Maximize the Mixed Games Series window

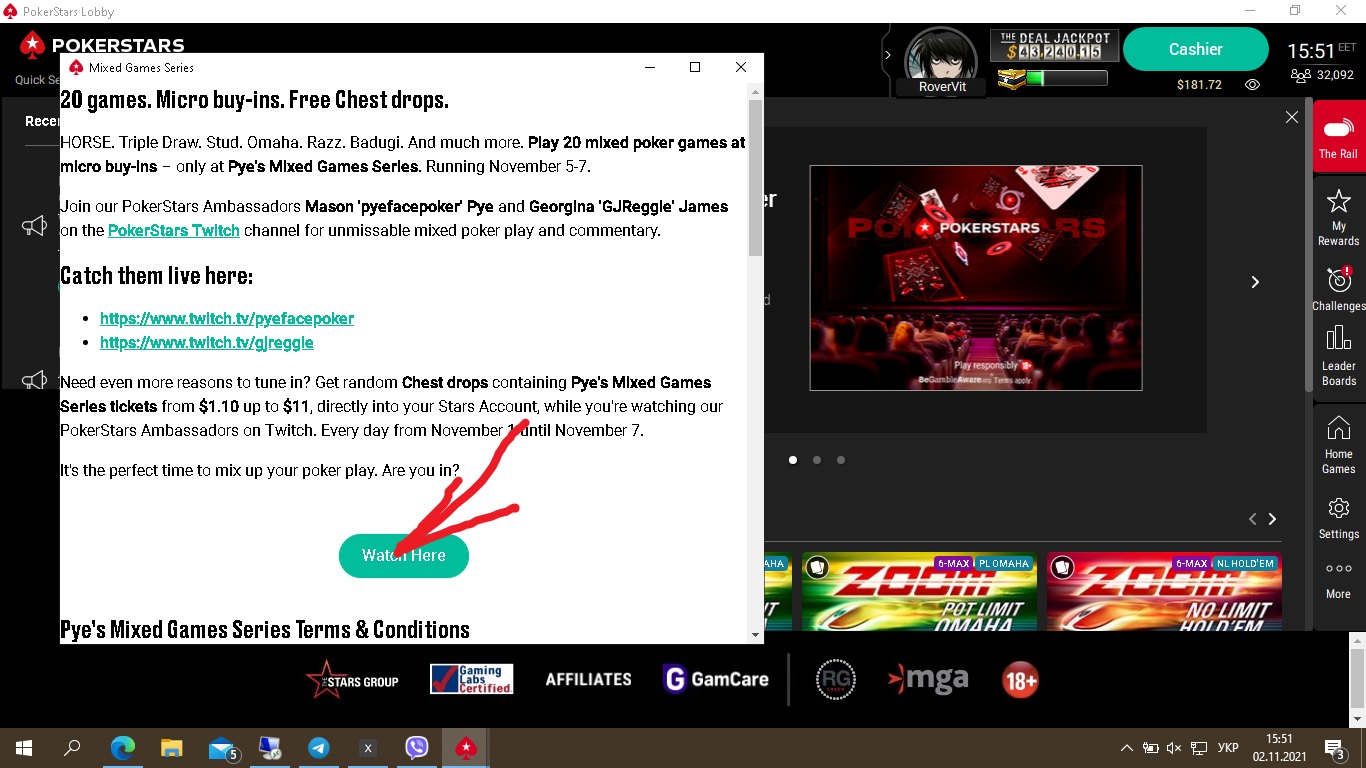[695, 67]
